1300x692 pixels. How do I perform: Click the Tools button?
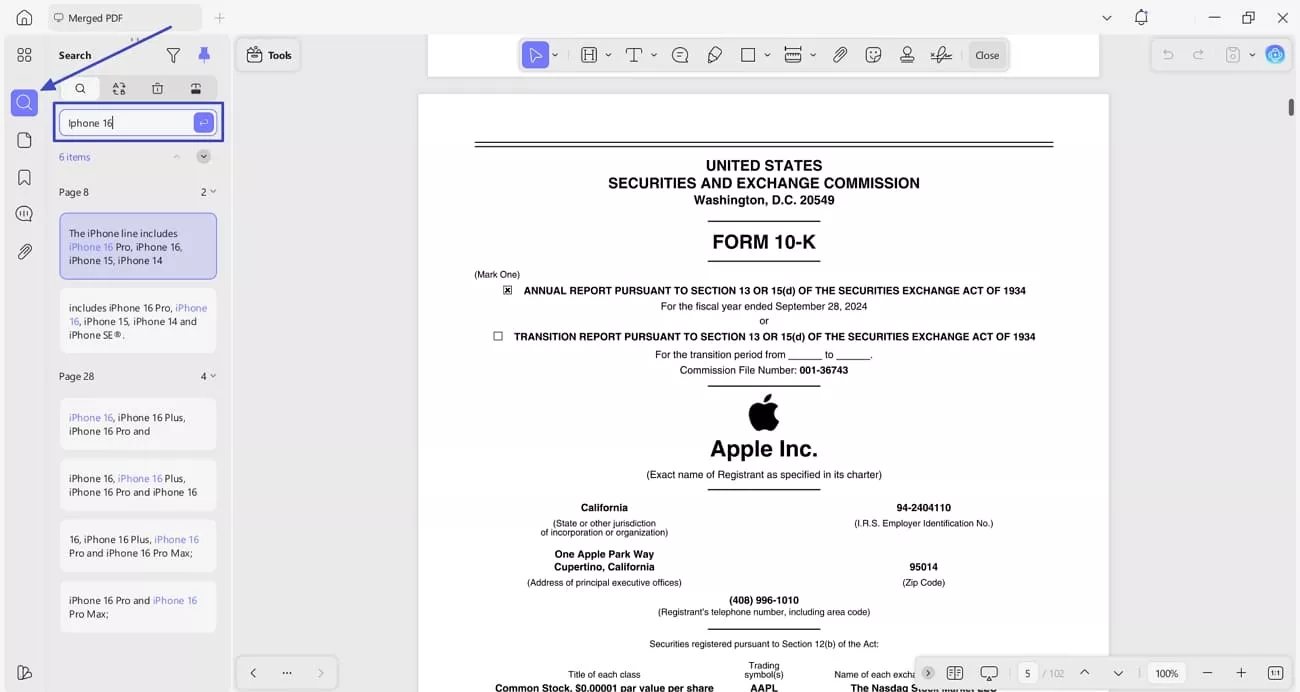coord(268,55)
